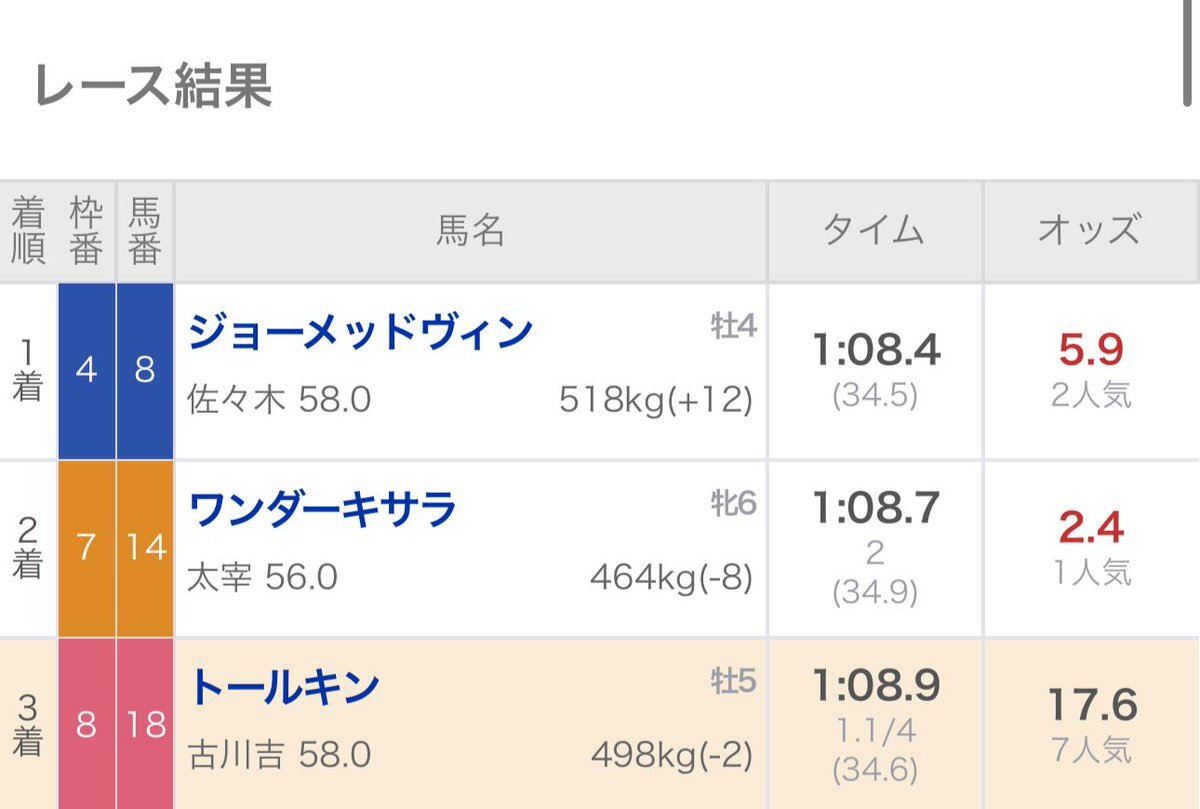Click the 1:08.4 winning time
The width and height of the screenshot is (1200, 809).
point(876,350)
